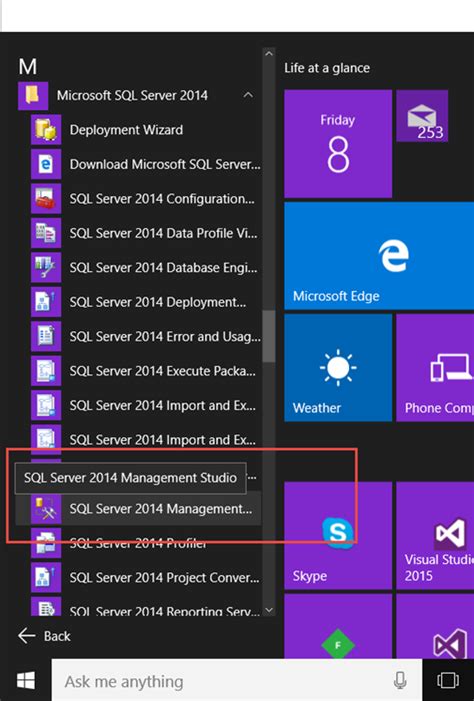The width and height of the screenshot is (474, 701).
Task: Click the scroll up arrow of apps list
Action: tap(269, 54)
